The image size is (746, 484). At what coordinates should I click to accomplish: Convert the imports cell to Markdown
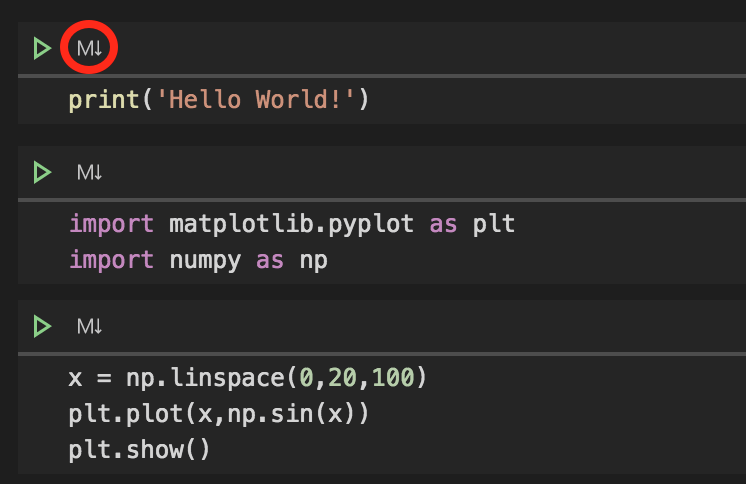coord(90,173)
